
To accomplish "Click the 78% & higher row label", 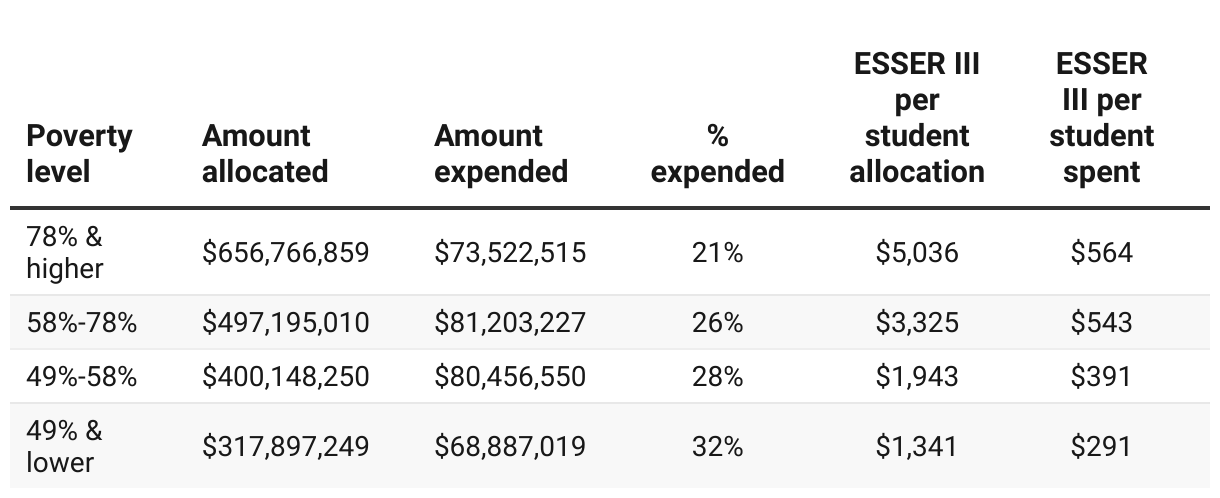I will [x=65, y=252].
